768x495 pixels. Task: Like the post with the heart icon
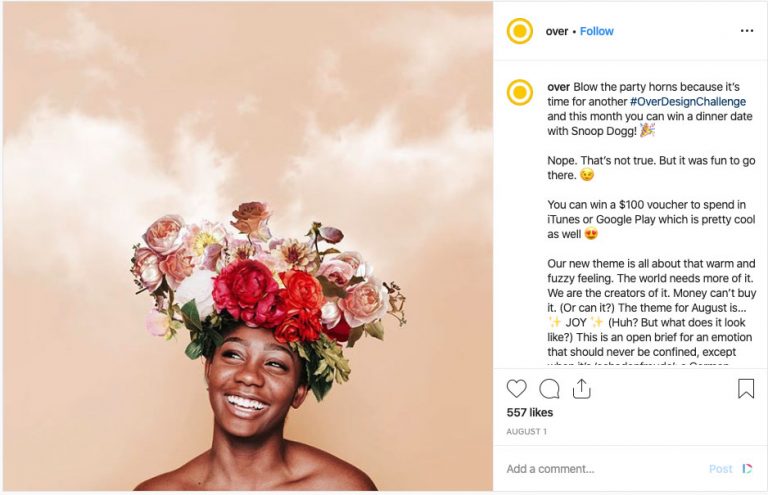[x=516, y=389]
